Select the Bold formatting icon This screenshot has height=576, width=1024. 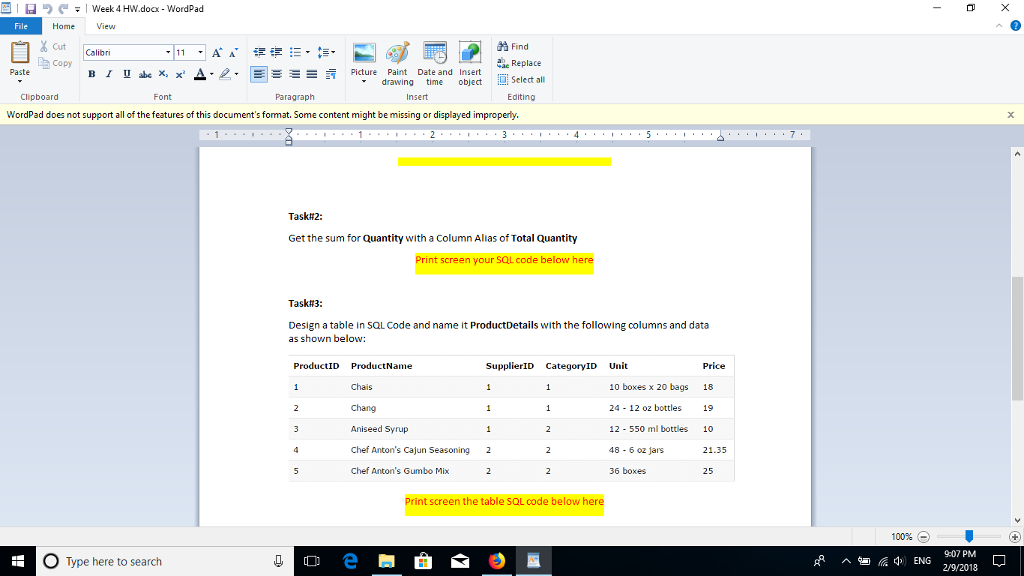click(91, 74)
